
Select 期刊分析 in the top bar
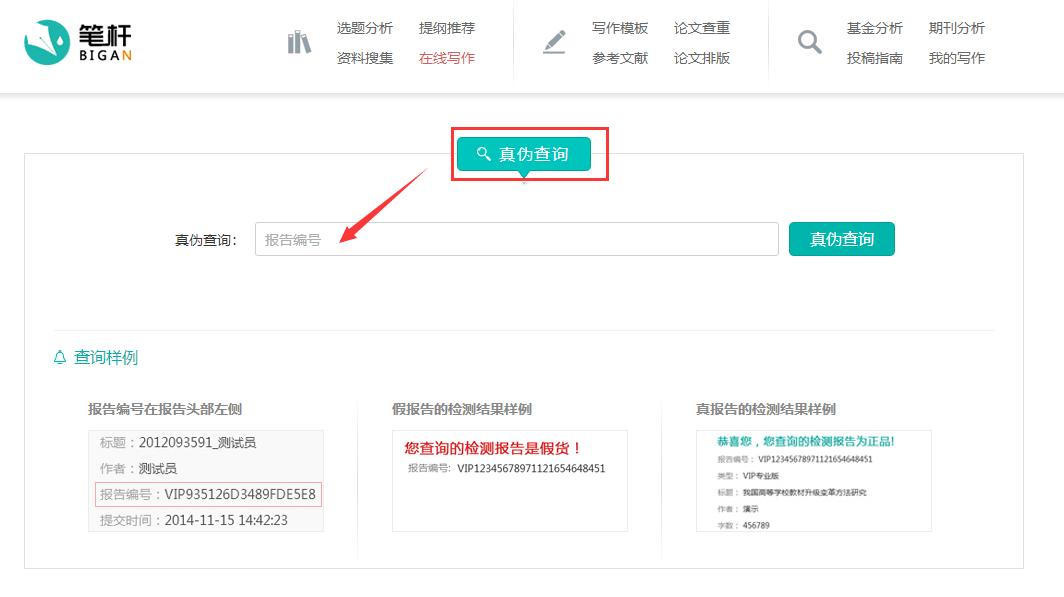point(958,28)
